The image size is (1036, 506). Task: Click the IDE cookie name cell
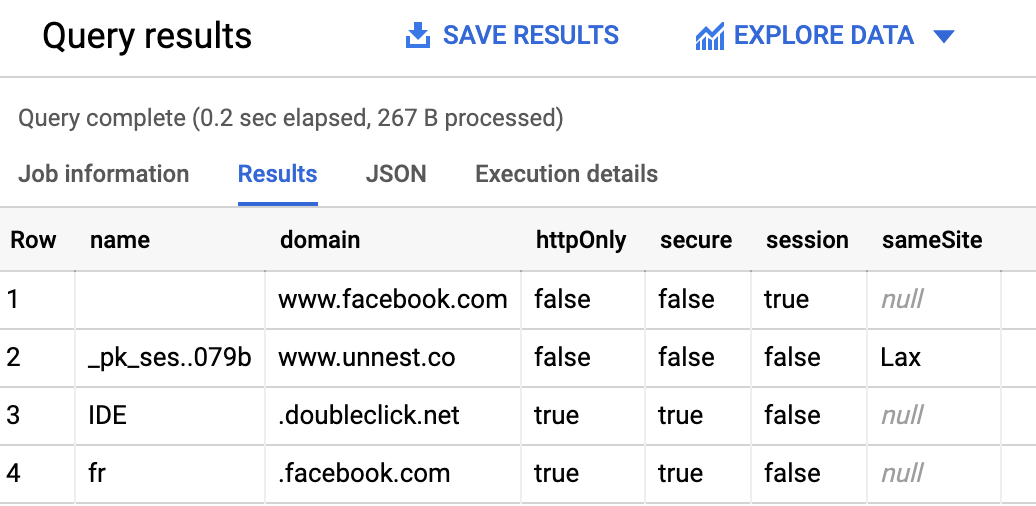tap(170, 416)
